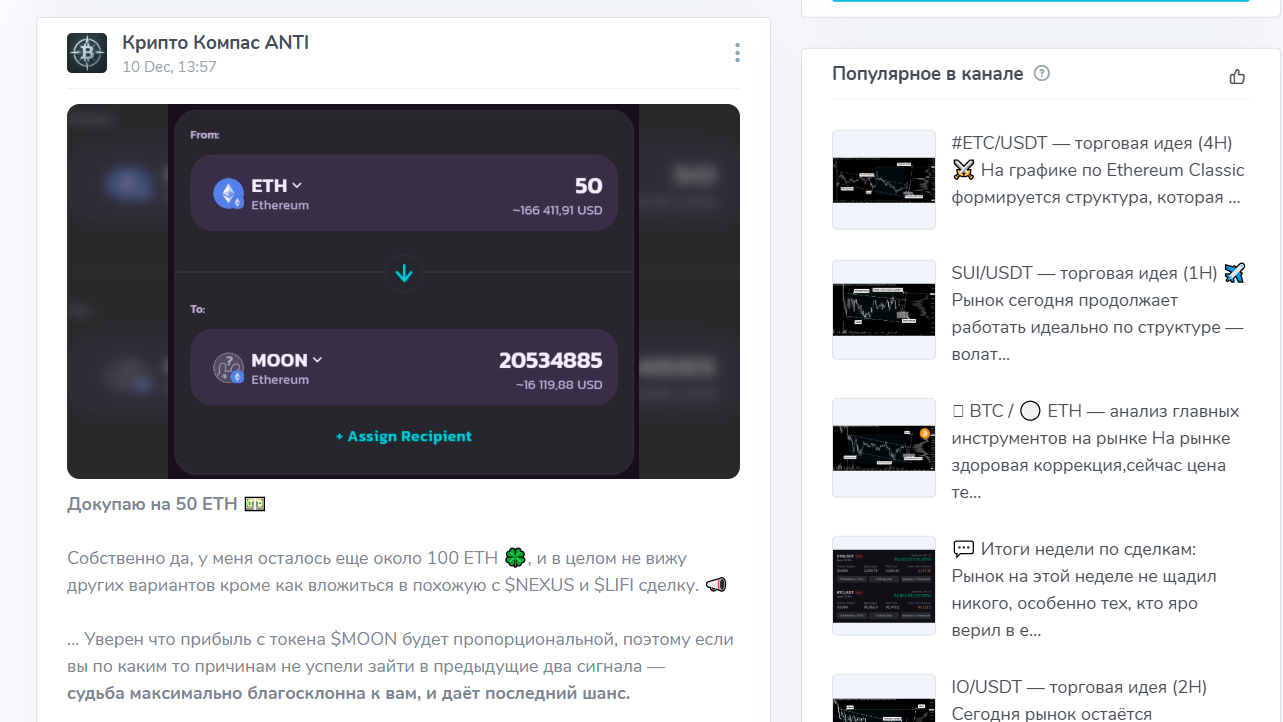The width and height of the screenshot is (1283, 722).
Task: Open the BTC / ETH analysis thumbnail
Action: [x=884, y=448]
